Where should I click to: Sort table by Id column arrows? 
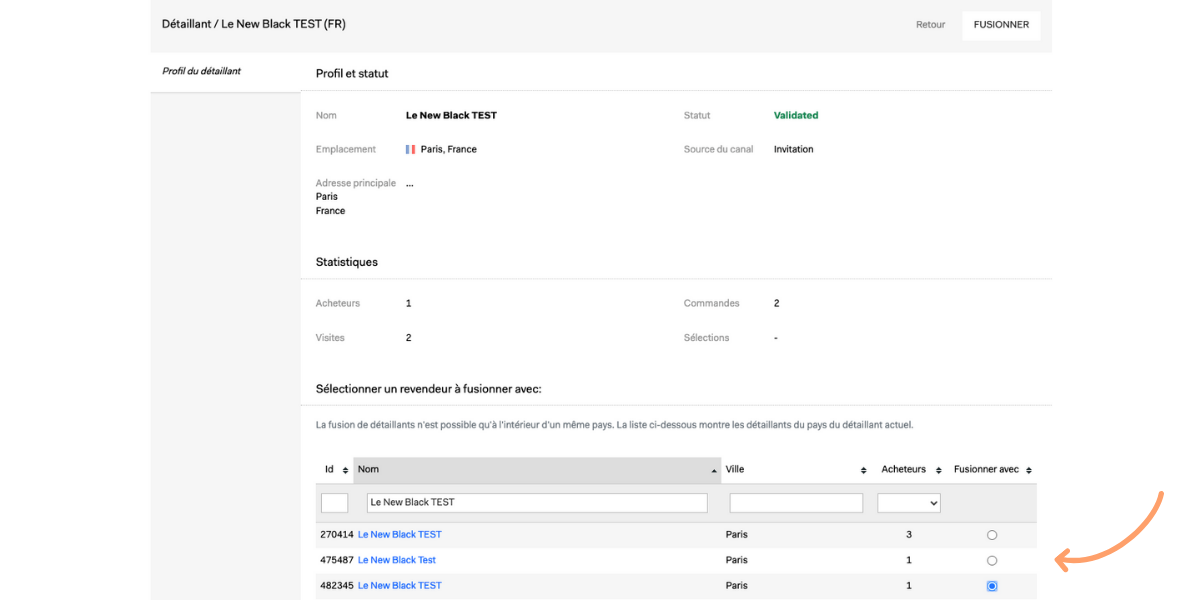[x=346, y=470]
